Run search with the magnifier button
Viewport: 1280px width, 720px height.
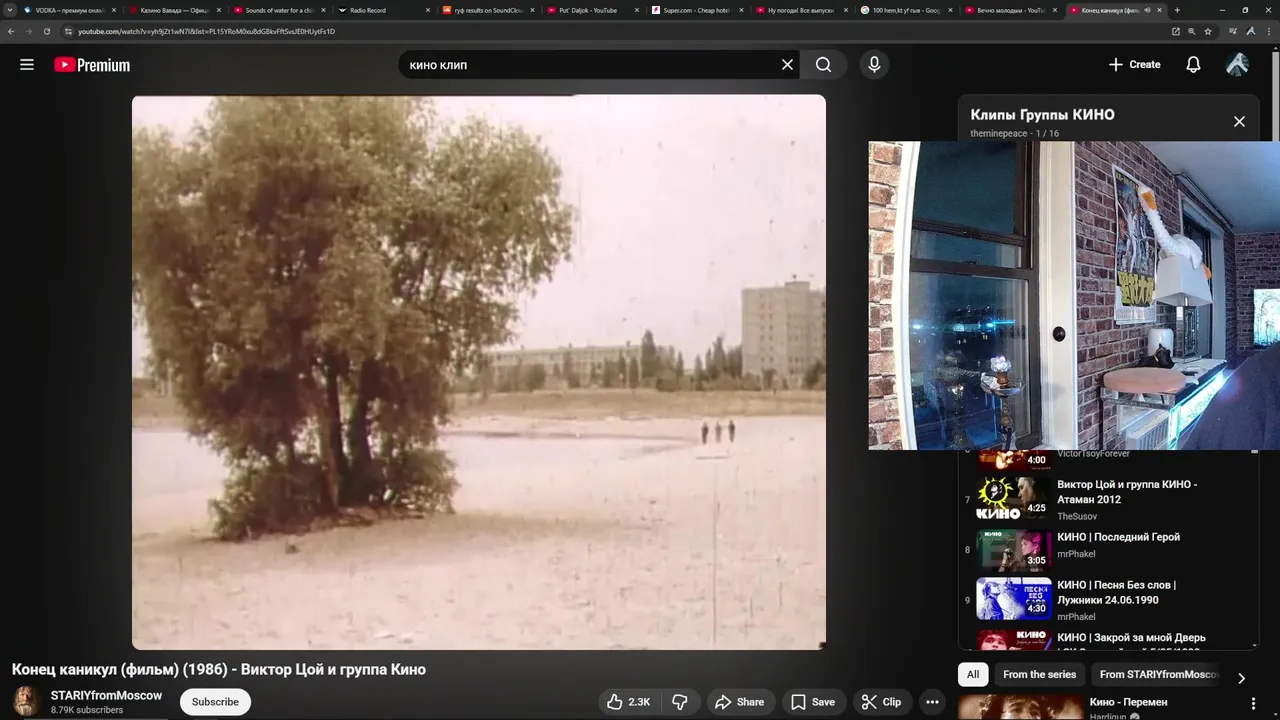coord(823,65)
